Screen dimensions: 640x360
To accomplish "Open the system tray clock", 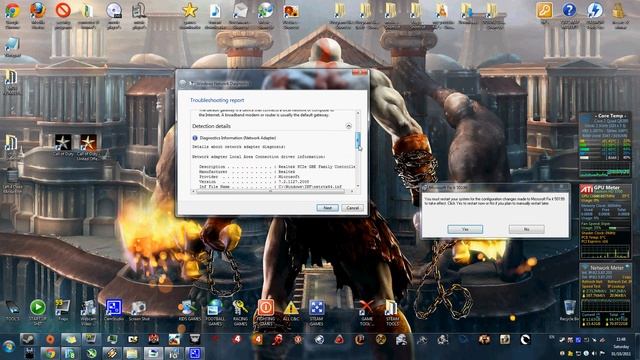I will click(621, 346).
